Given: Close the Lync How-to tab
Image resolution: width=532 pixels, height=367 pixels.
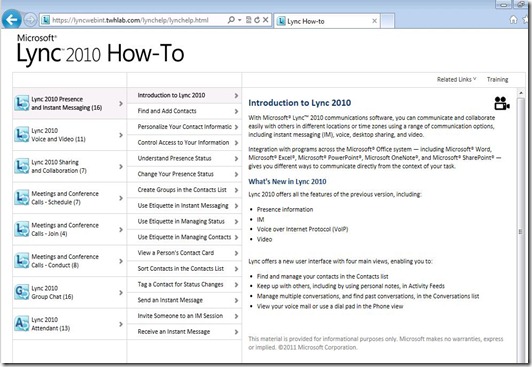Looking at the screenshot, I should coord(375,21).
